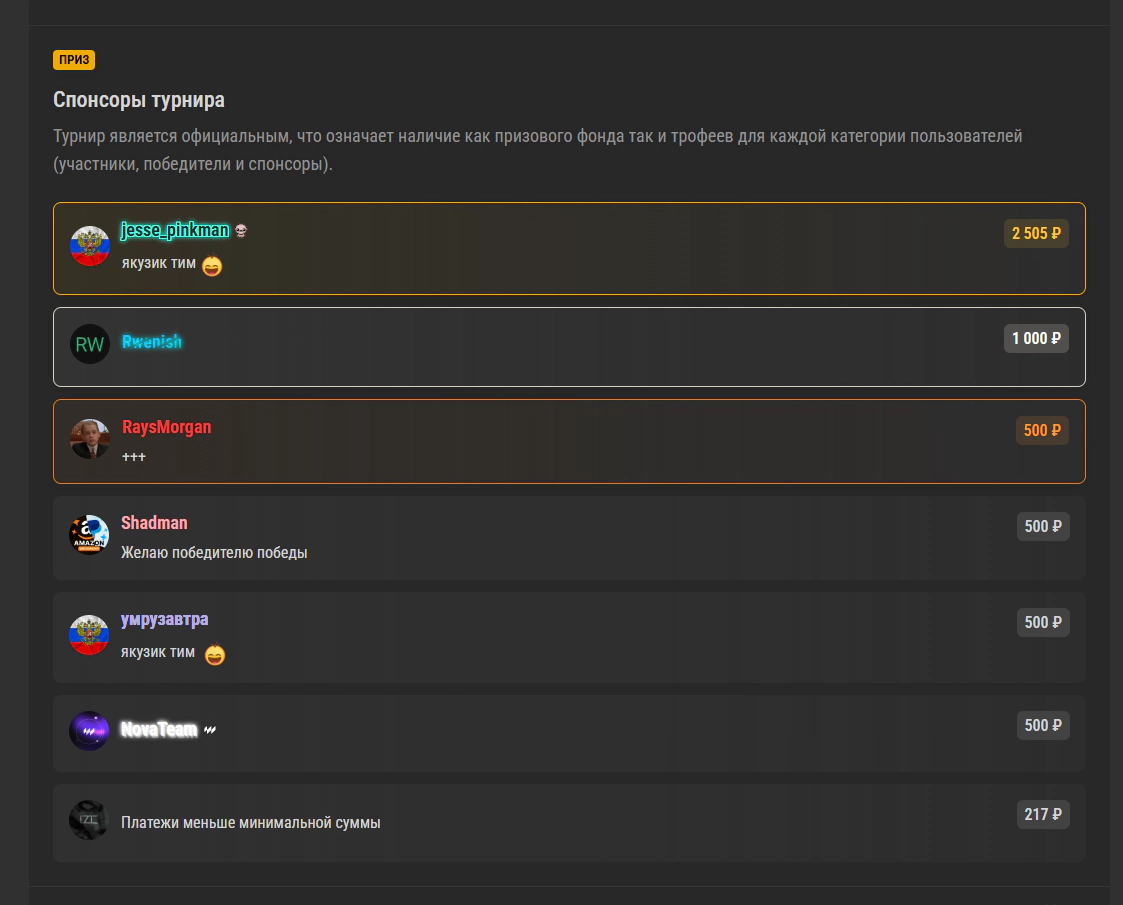Open the jesse_pinkman profile link
The height and width of the screenshot is (905, 1123).
[174, 231]
